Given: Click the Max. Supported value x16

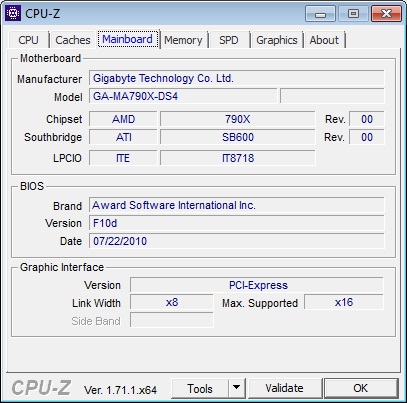Looking at the screenshot, I should [344, 302].
